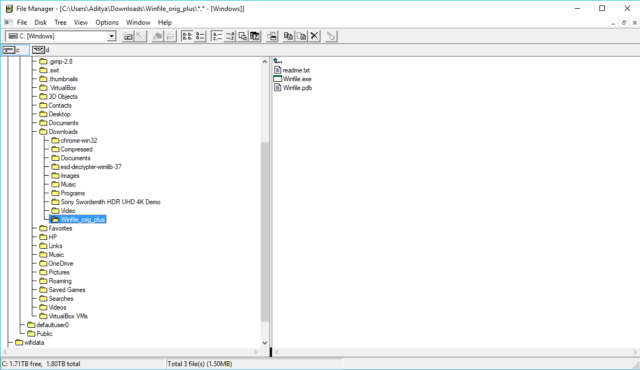Image resolution: width=640 pixels, height=370 pixels.
Task: Open the Disk menu
Action: pos(40,22)
